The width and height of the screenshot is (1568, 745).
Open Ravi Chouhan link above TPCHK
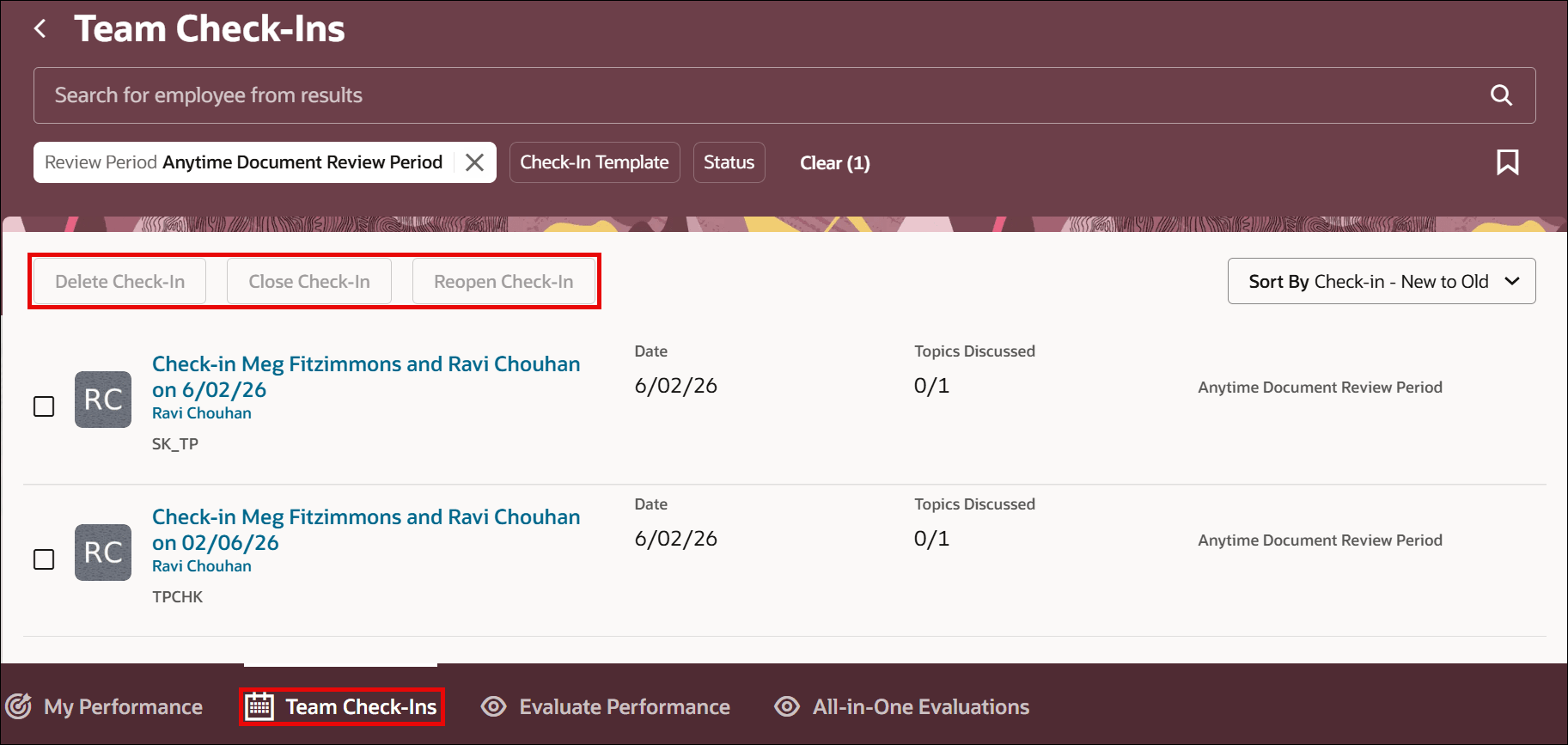[202, 566]
